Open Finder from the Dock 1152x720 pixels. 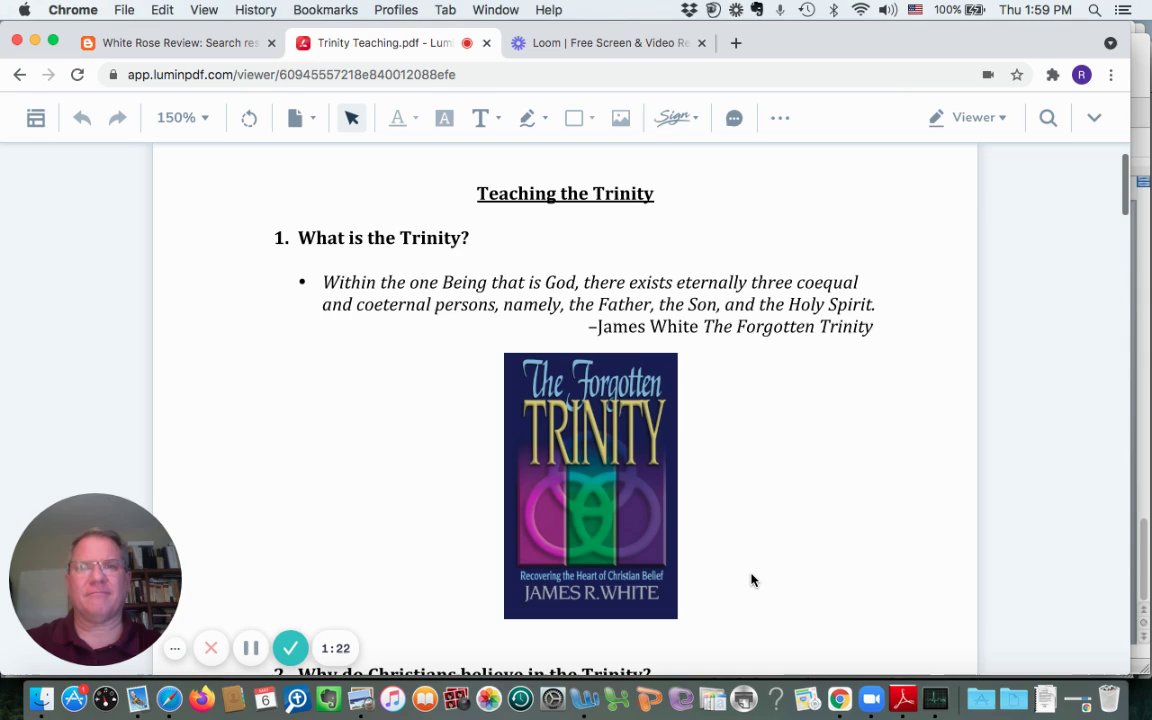(x=41, y=699)
